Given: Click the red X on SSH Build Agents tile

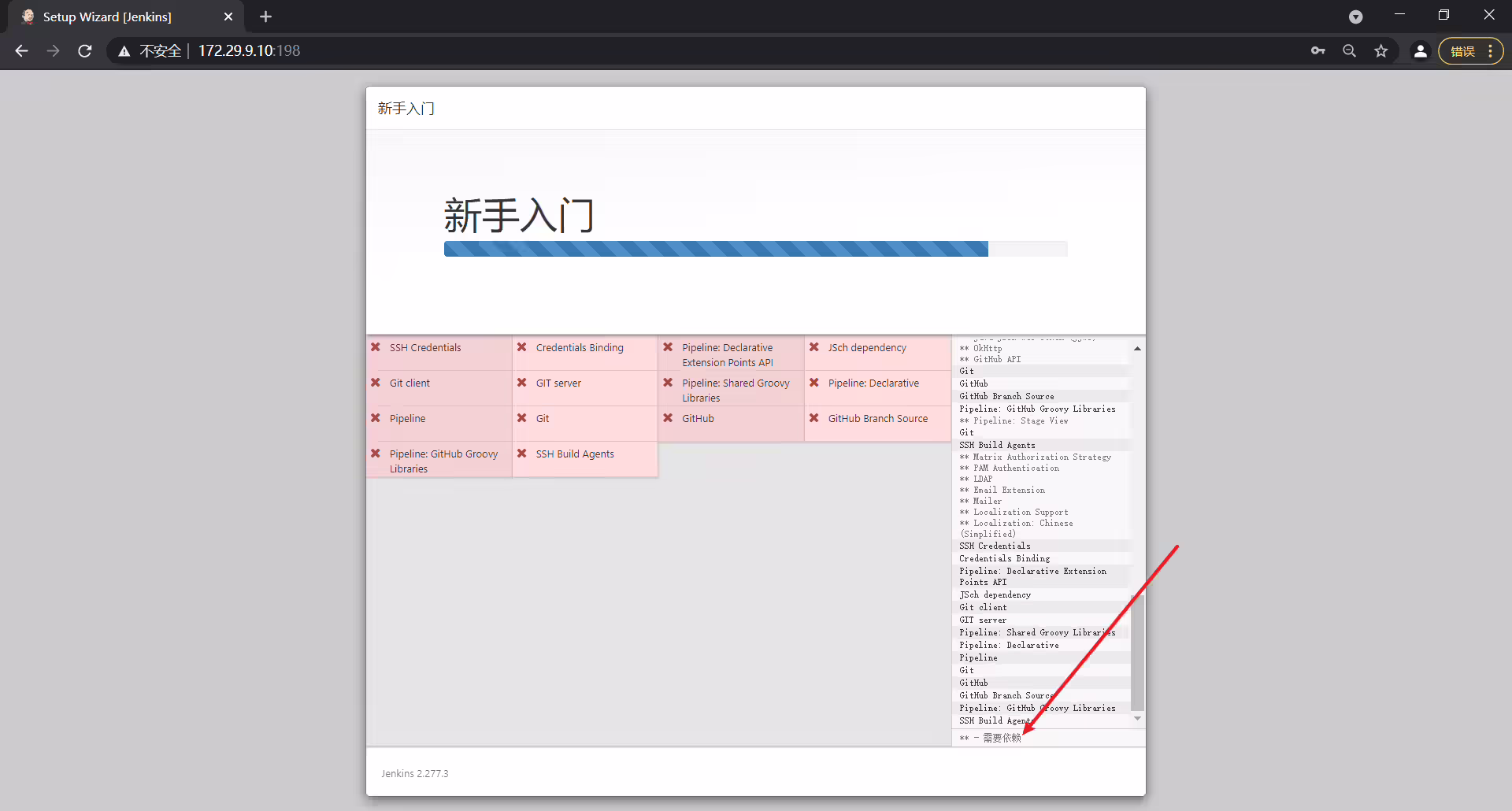Looking at the screenshot, I should click(x=521, y=454).
